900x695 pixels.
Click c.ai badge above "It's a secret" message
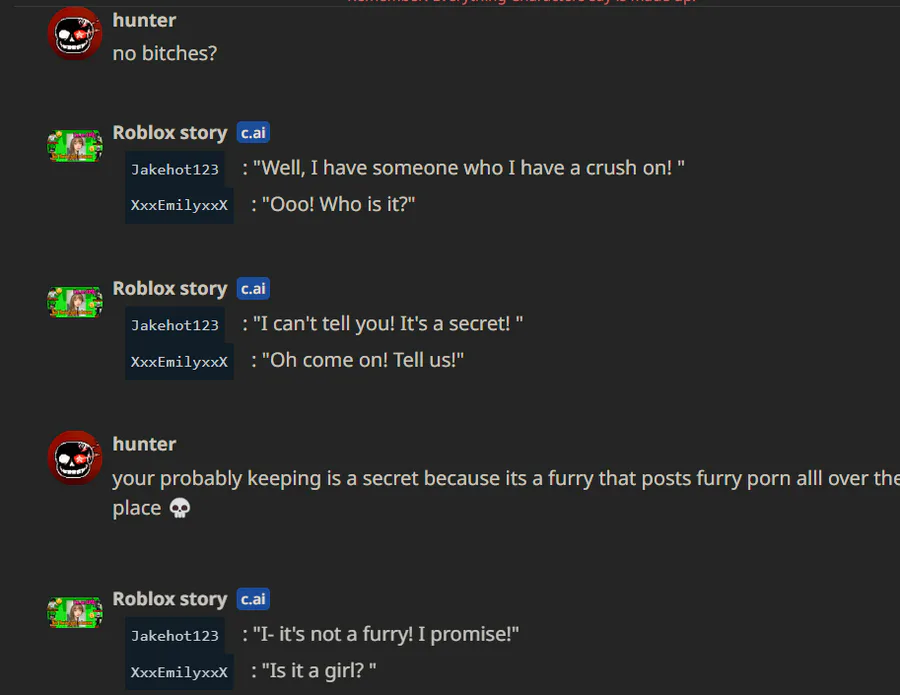pyautogui.click(x=253, y=289)
